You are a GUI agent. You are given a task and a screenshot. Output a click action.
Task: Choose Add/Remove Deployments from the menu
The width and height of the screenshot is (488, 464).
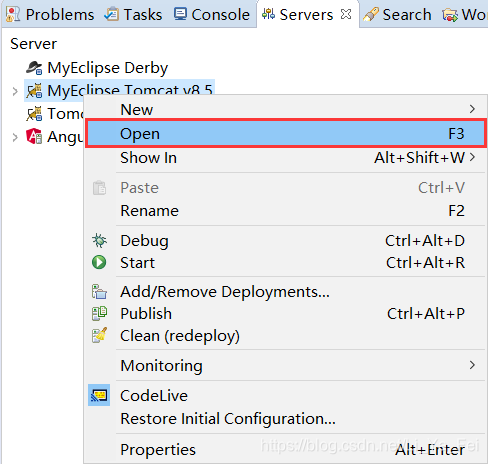coord(285,292)
